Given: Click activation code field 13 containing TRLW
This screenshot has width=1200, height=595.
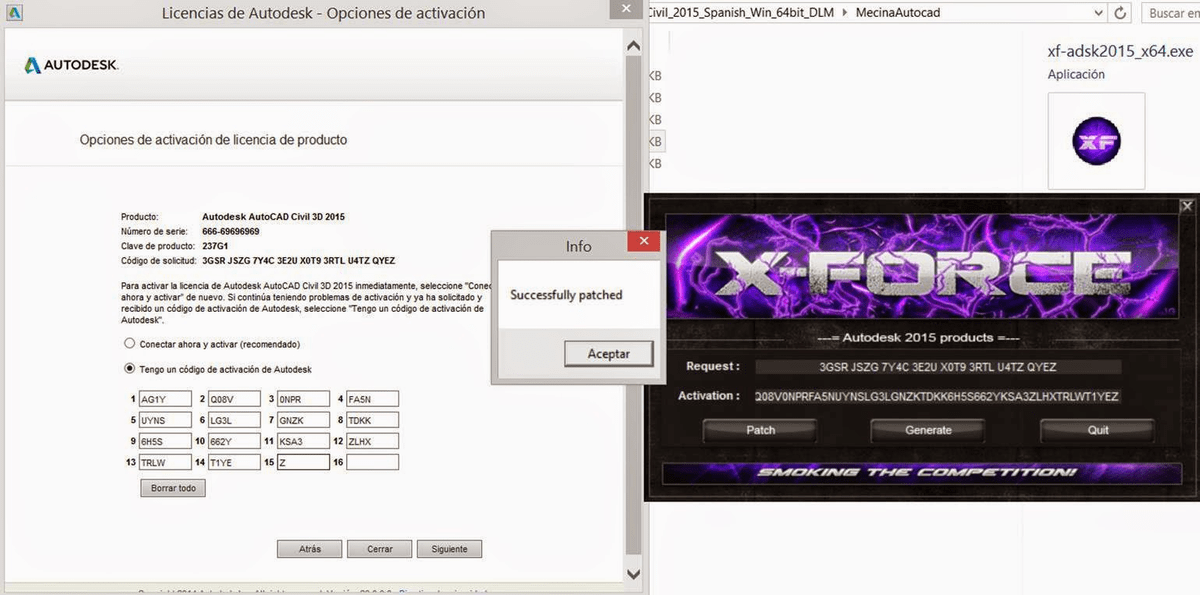Looking at the screenshot, I should pos(165,462).
